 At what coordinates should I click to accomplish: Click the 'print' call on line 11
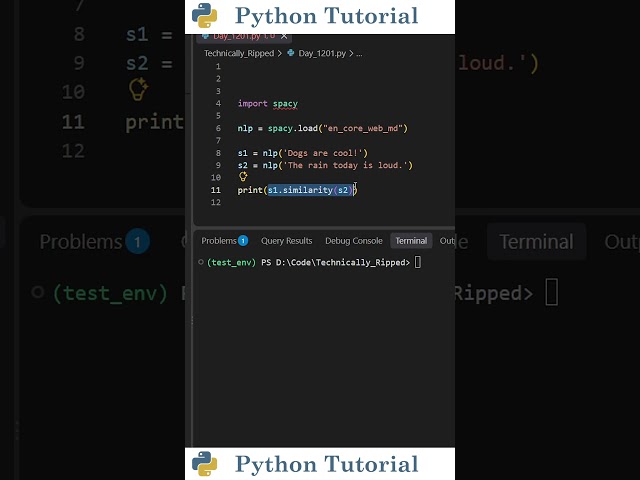pos(250,190)
